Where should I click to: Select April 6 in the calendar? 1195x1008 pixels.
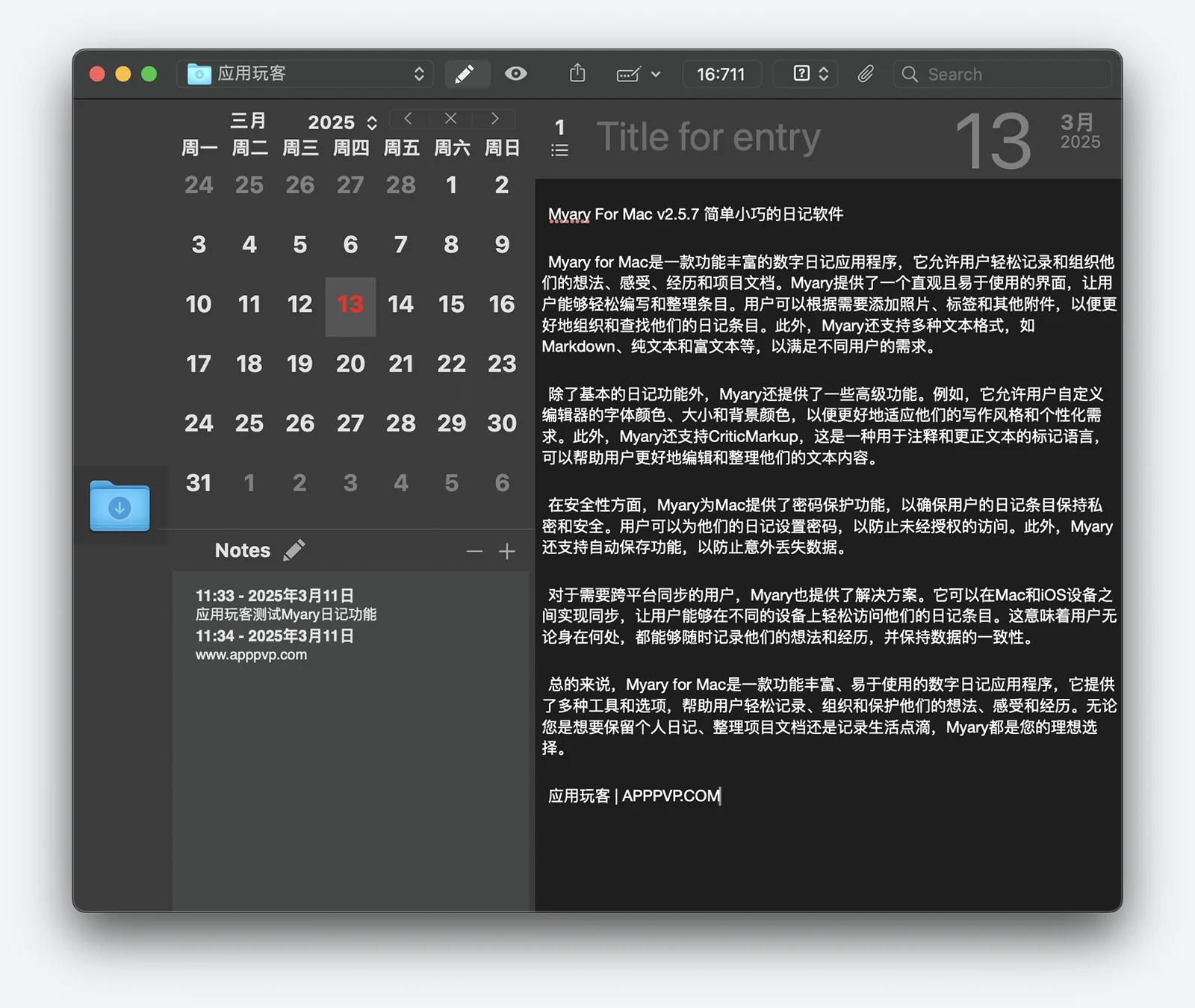pyautogui.click(x=502, y=483)
